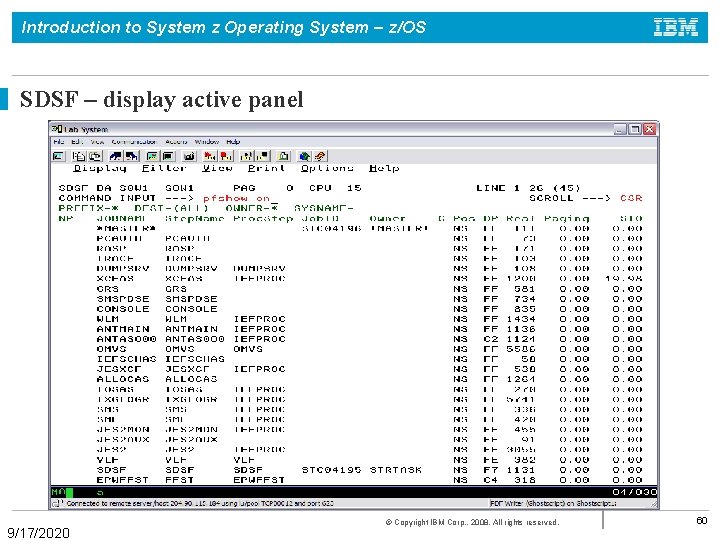
Task: Click GRS in the JOBNAME column
Action: (107, 289)
